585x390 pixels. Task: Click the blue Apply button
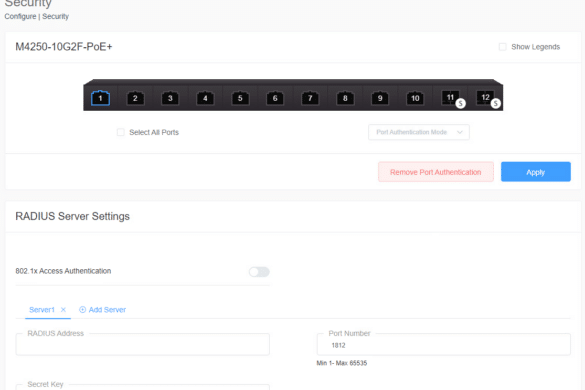coord(536,172)
